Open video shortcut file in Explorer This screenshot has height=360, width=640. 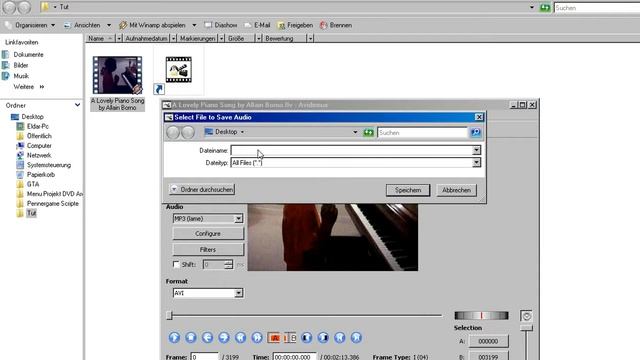[x=178, y=70]
